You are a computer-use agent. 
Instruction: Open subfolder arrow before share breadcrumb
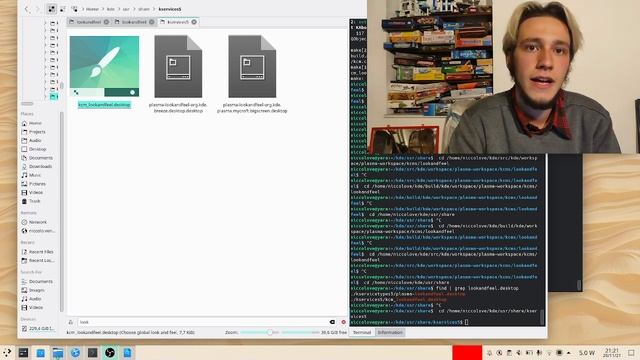[134, 9]
